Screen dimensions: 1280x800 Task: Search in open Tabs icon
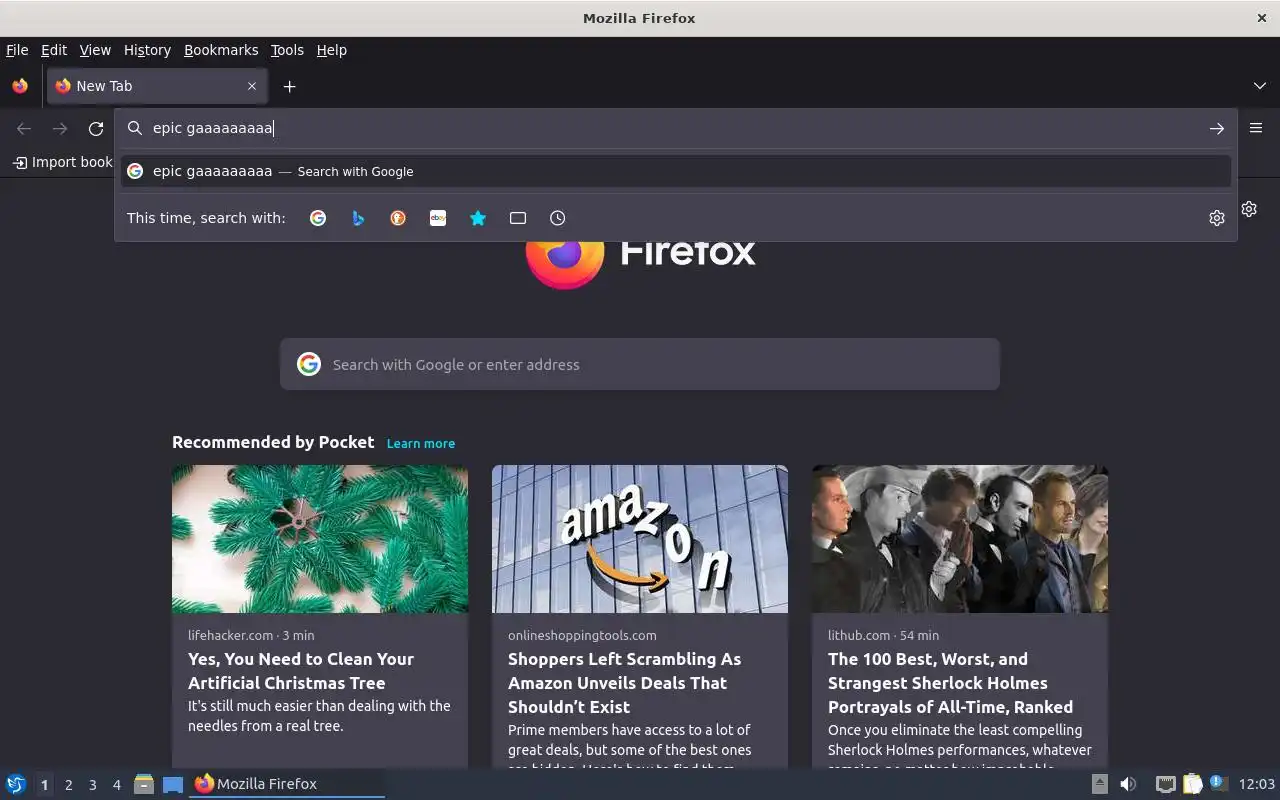point(518,218)
